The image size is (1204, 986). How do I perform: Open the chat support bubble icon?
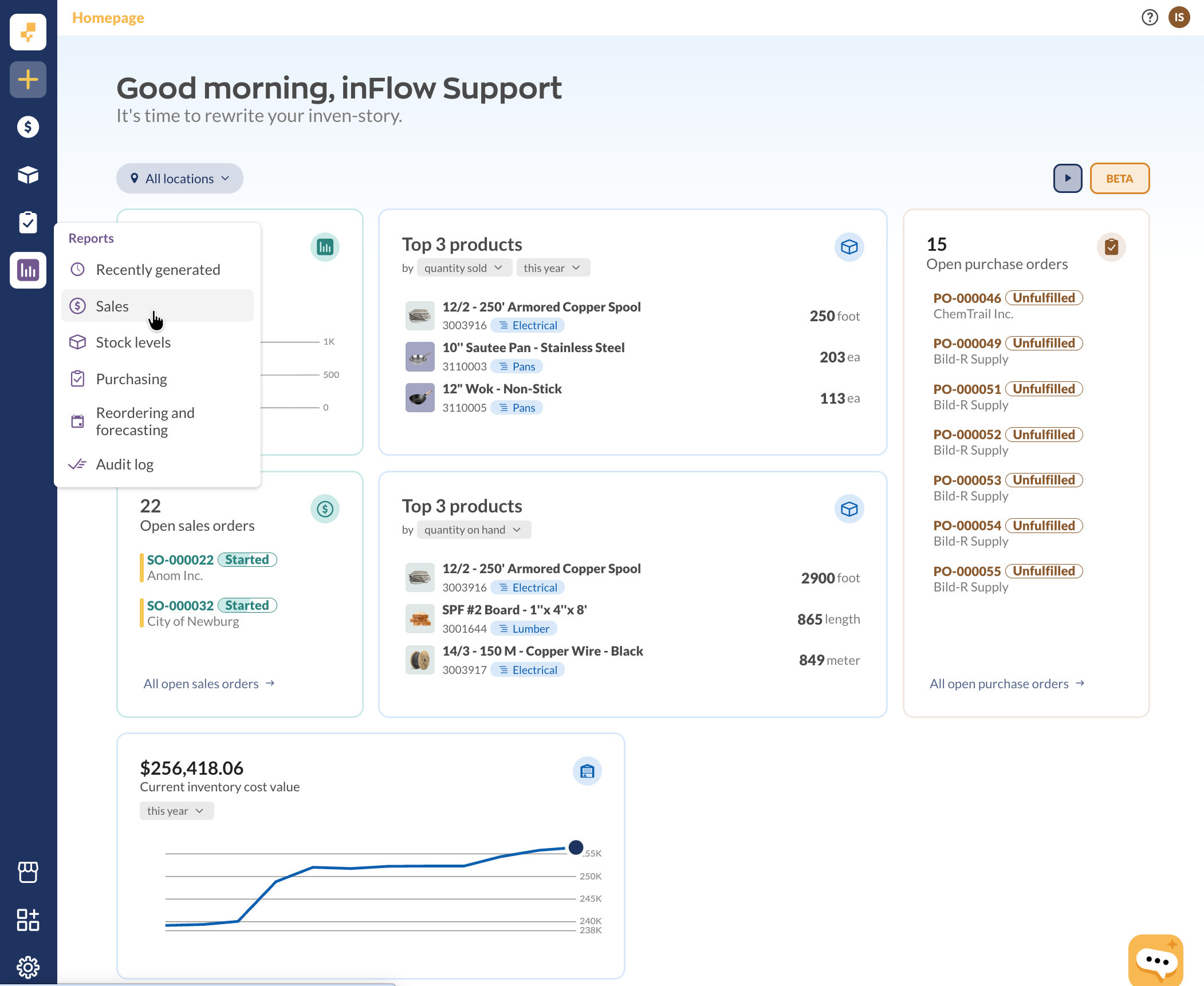[x=1156, y=960]
